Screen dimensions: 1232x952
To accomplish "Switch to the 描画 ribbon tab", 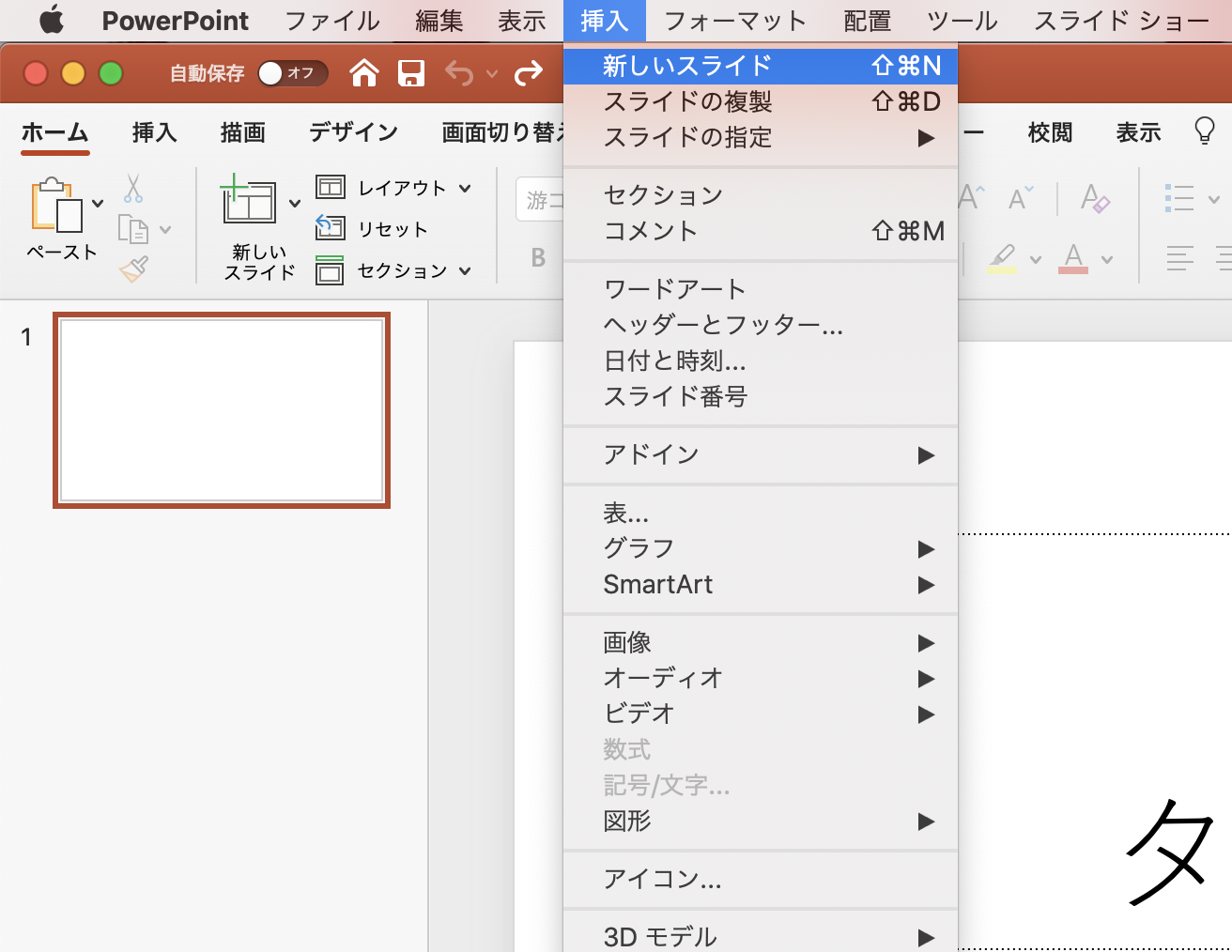I will pyautogui.click(x=243, y=132).
